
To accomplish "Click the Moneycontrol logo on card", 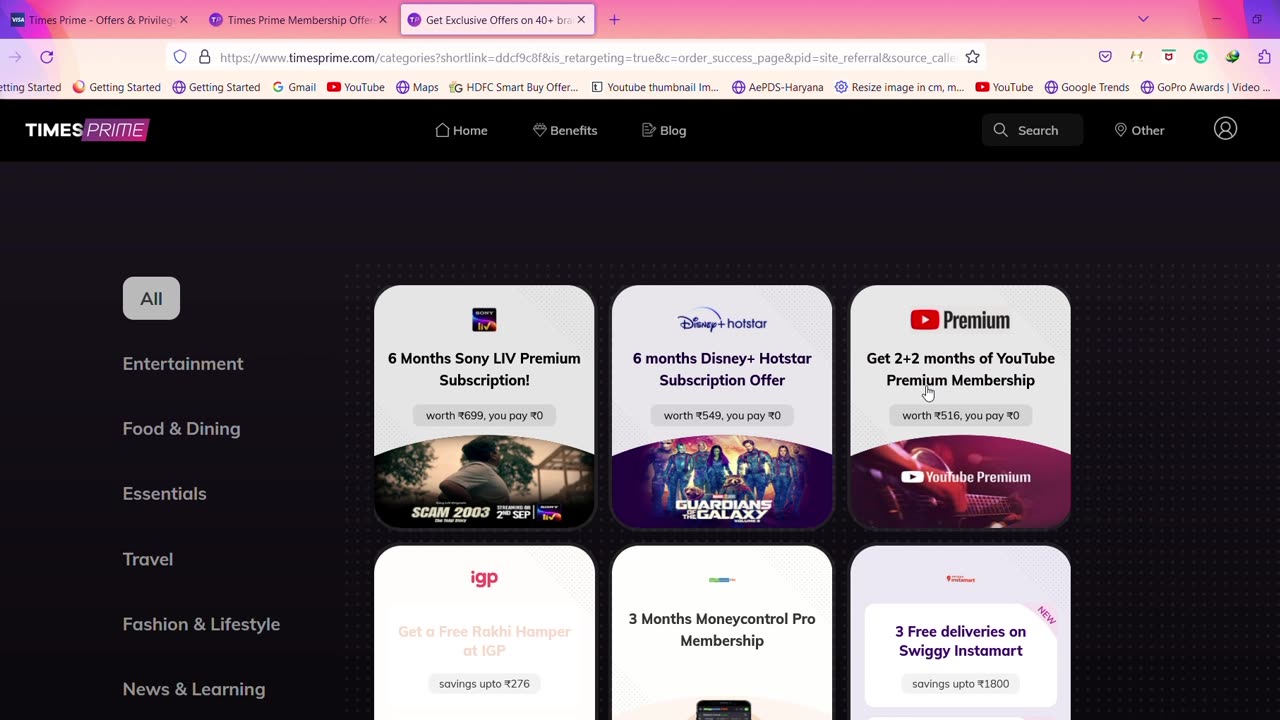I will pos(722,579).
